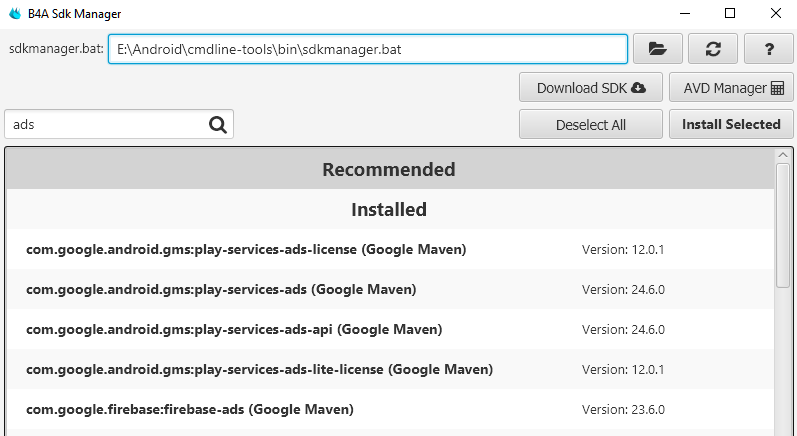Click Download SDK button
Screen dimensions: 797x436
tap(591, 87)
